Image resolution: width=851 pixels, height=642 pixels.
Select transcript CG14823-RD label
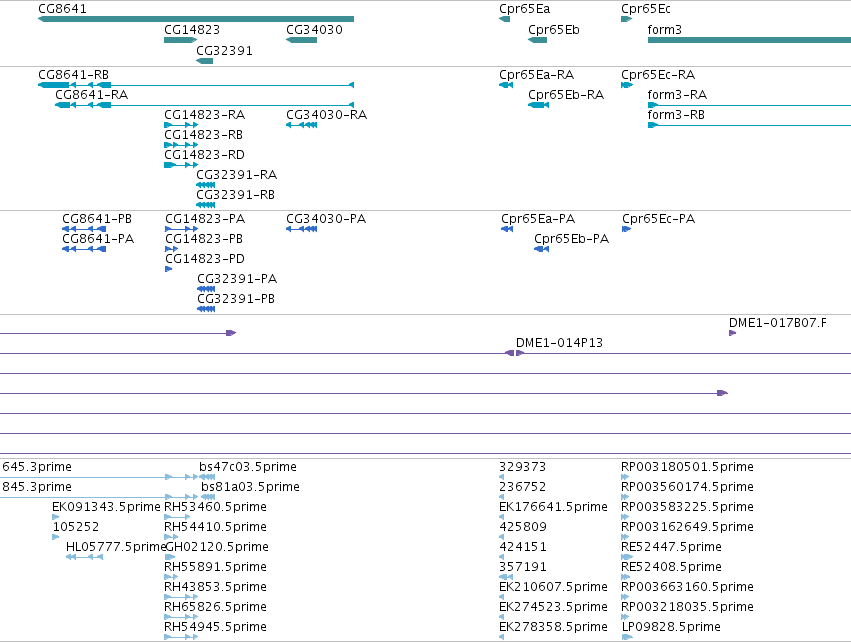[x=204, y=155]
